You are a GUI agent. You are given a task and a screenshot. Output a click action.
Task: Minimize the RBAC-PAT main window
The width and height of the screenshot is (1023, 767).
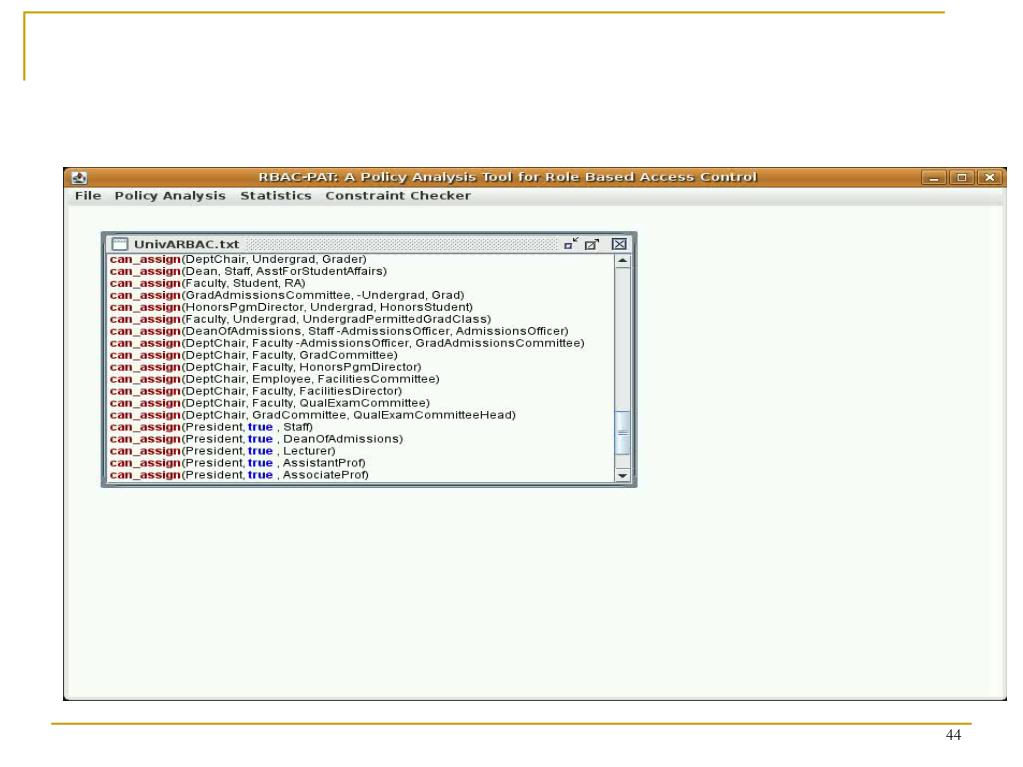(934, 177)
